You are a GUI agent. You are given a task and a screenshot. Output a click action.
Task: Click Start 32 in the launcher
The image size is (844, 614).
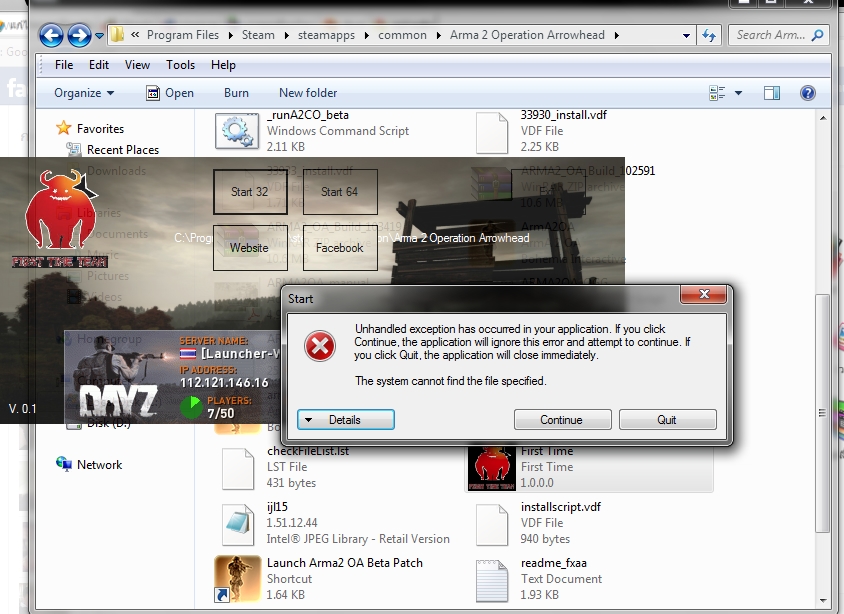point(250,192)
